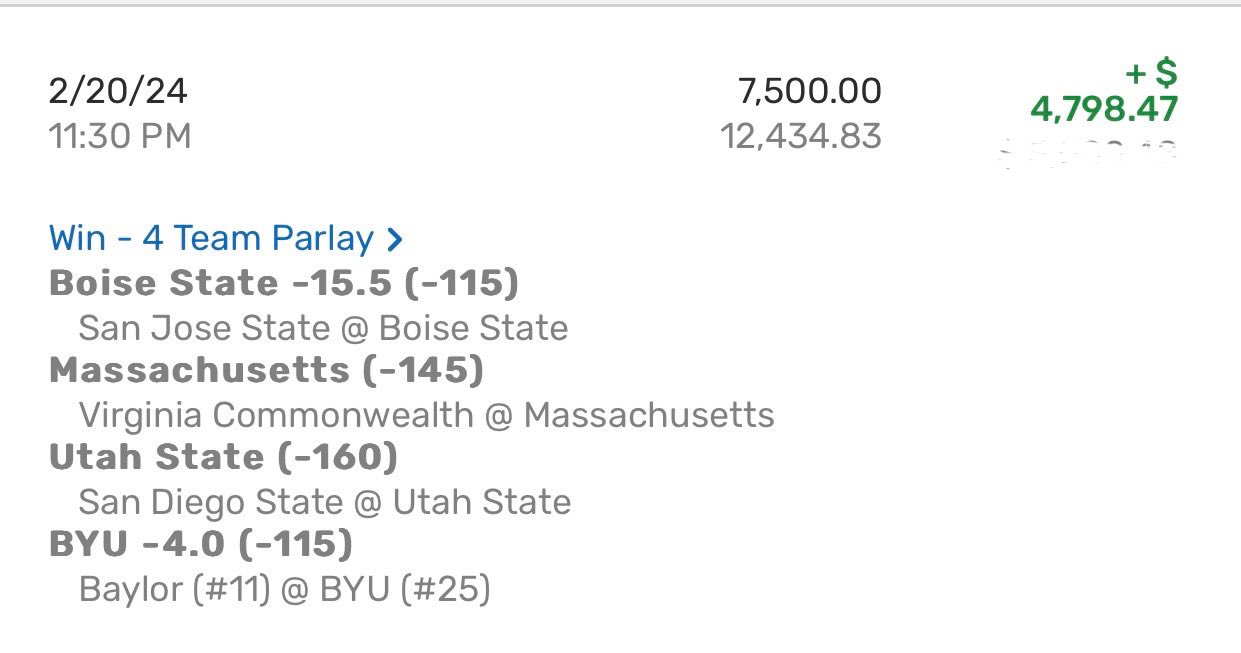Open the Win - 4 Team Parlay link
Screen dimensions: 1241x653
(211, 239)
